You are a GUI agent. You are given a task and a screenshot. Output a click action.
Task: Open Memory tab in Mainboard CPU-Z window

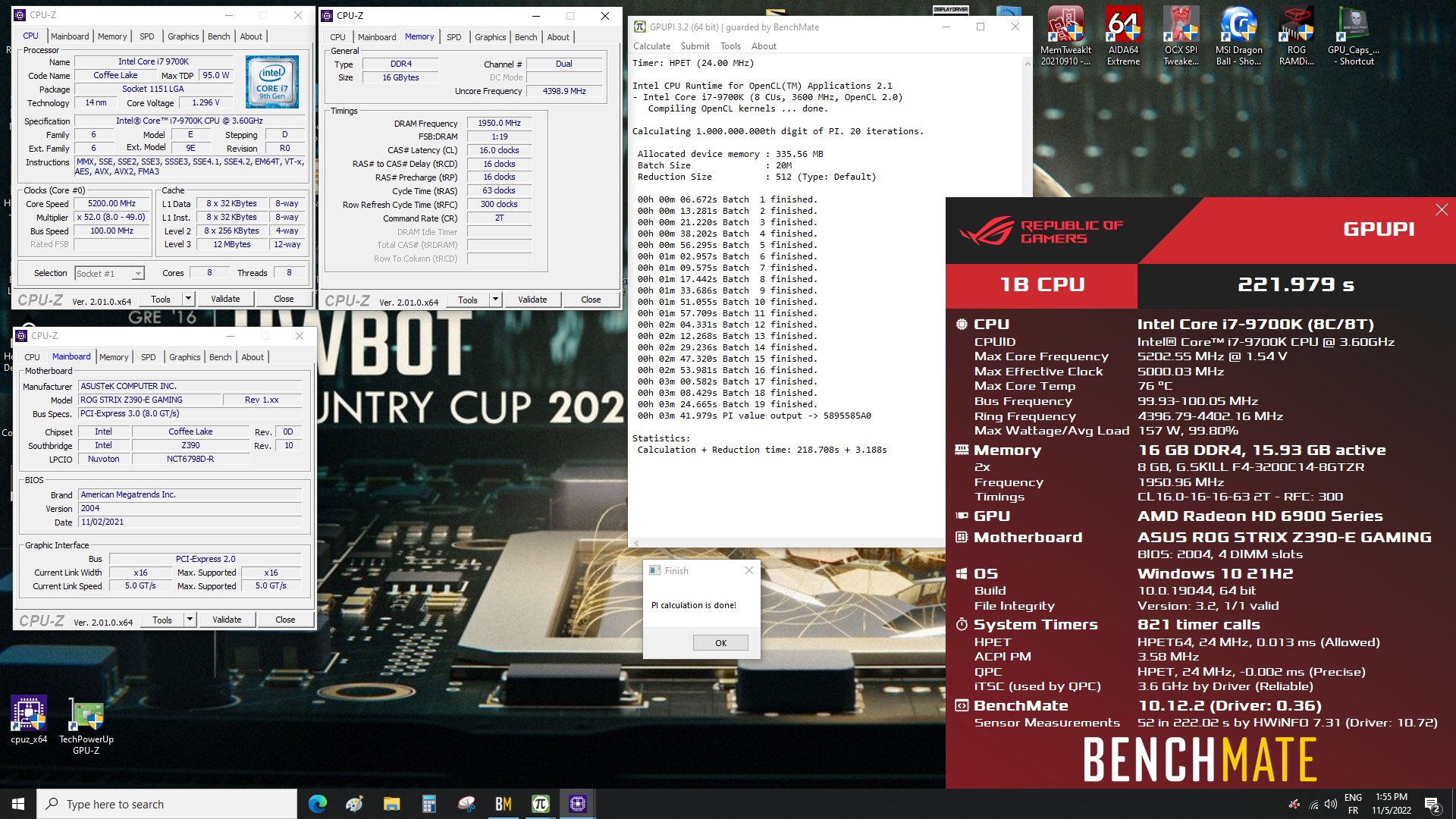tap(114, 357)
